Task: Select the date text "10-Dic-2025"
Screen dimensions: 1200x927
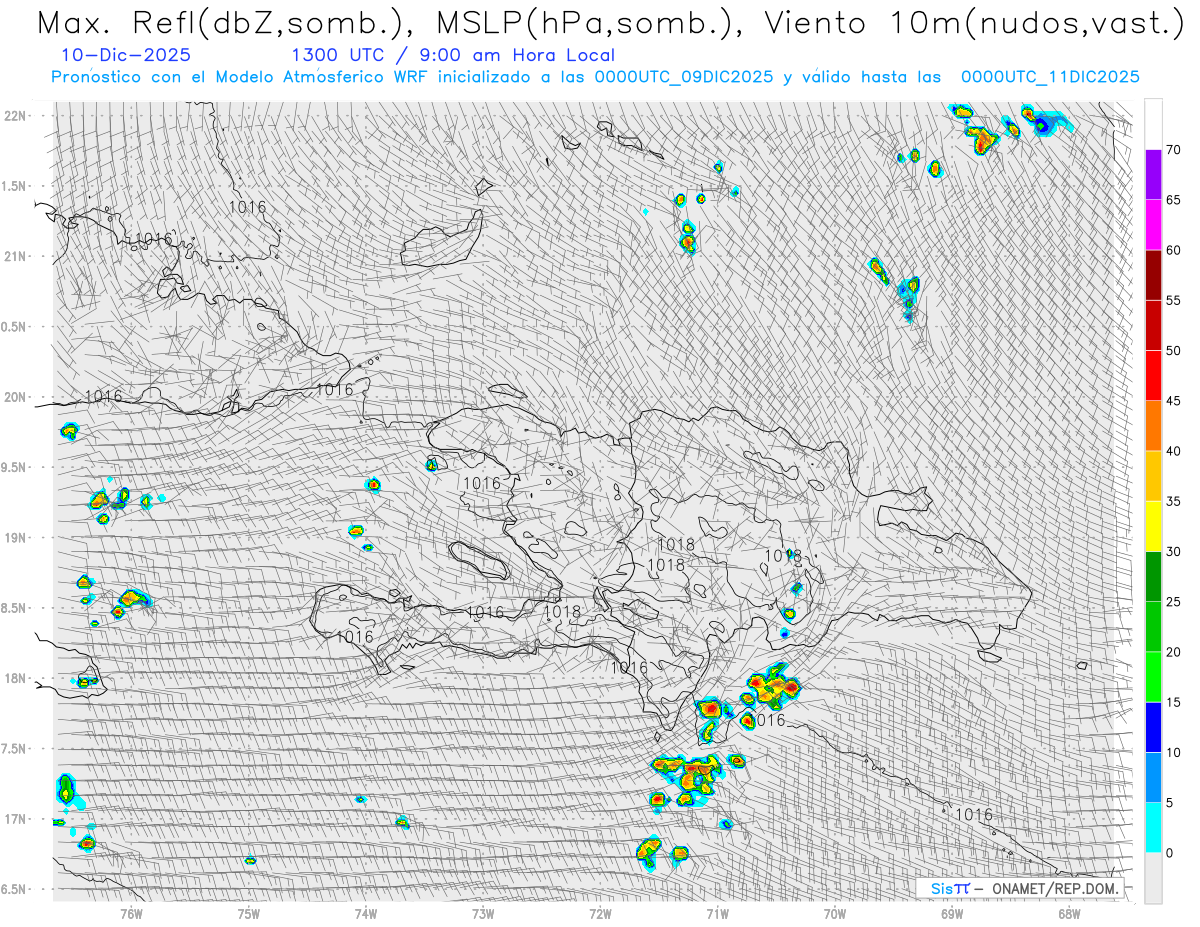Action: click(x=125, y=56)
